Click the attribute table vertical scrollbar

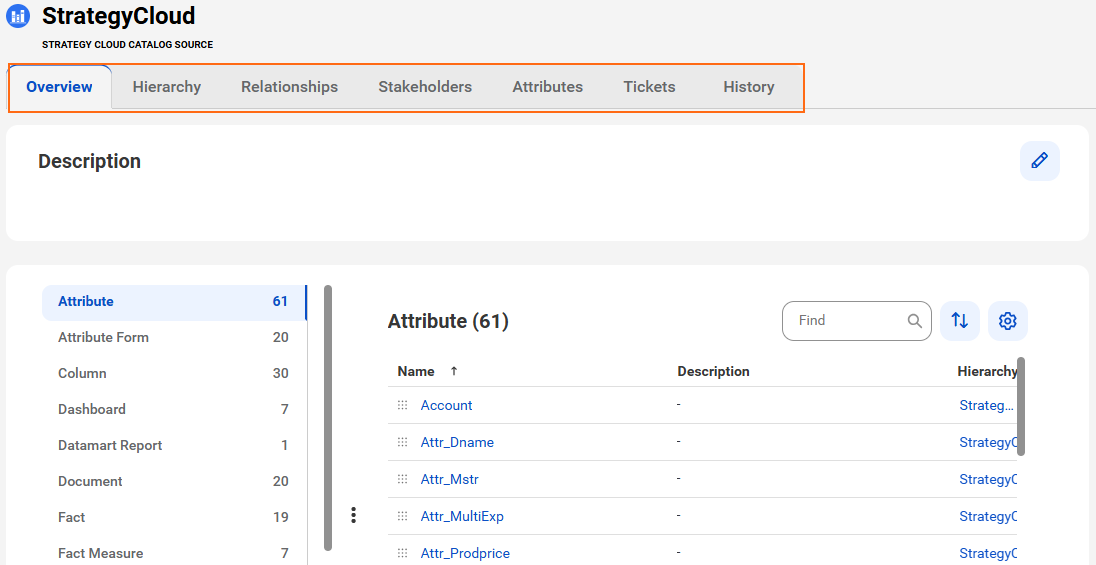click(1021, 406)
